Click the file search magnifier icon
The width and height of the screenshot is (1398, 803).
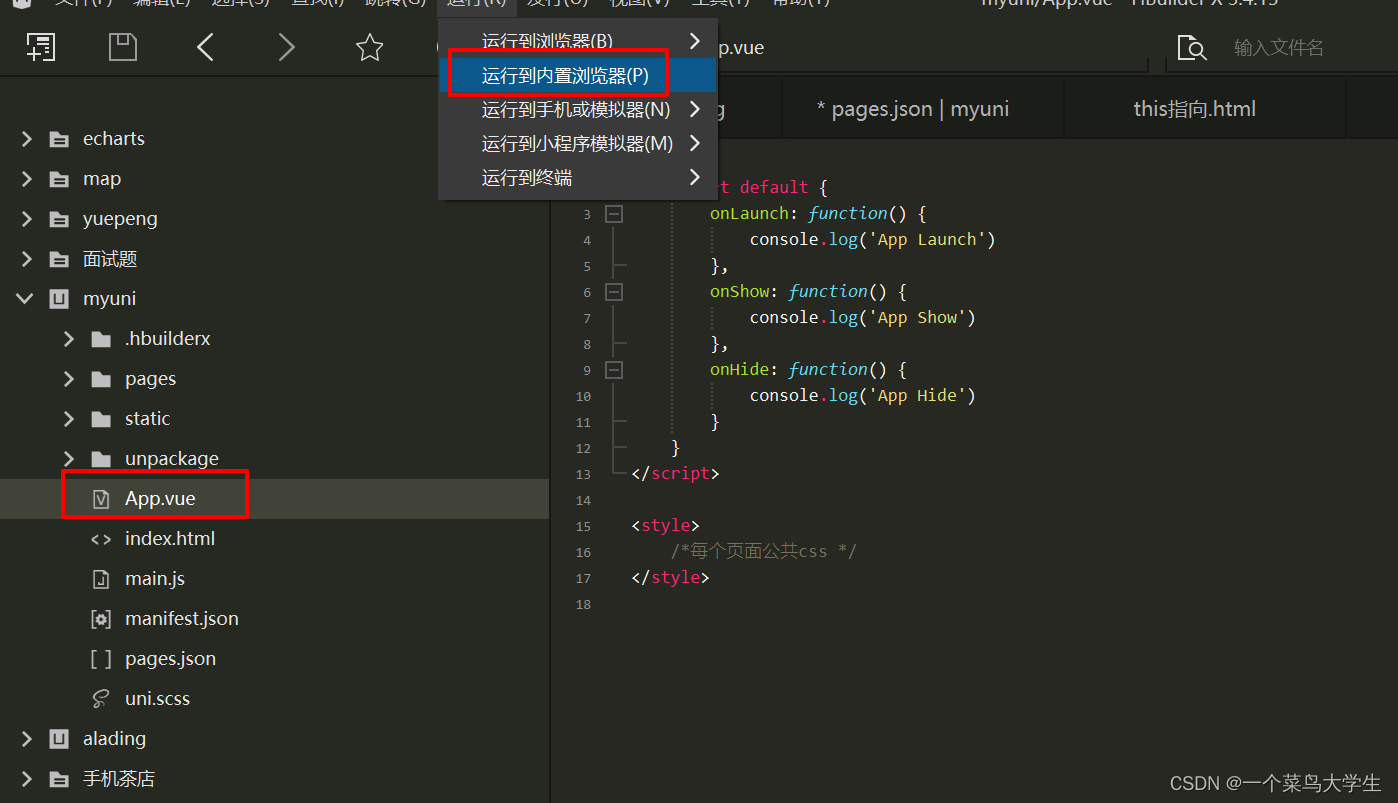point(1191,47)
